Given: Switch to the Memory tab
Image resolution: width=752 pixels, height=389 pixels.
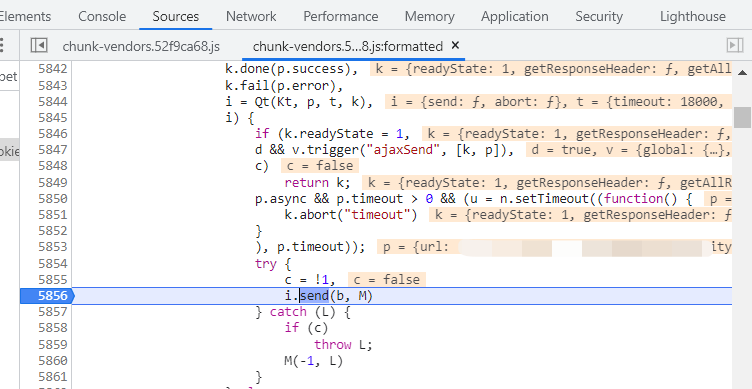Looking at the screenshot, I should (430, 16).
